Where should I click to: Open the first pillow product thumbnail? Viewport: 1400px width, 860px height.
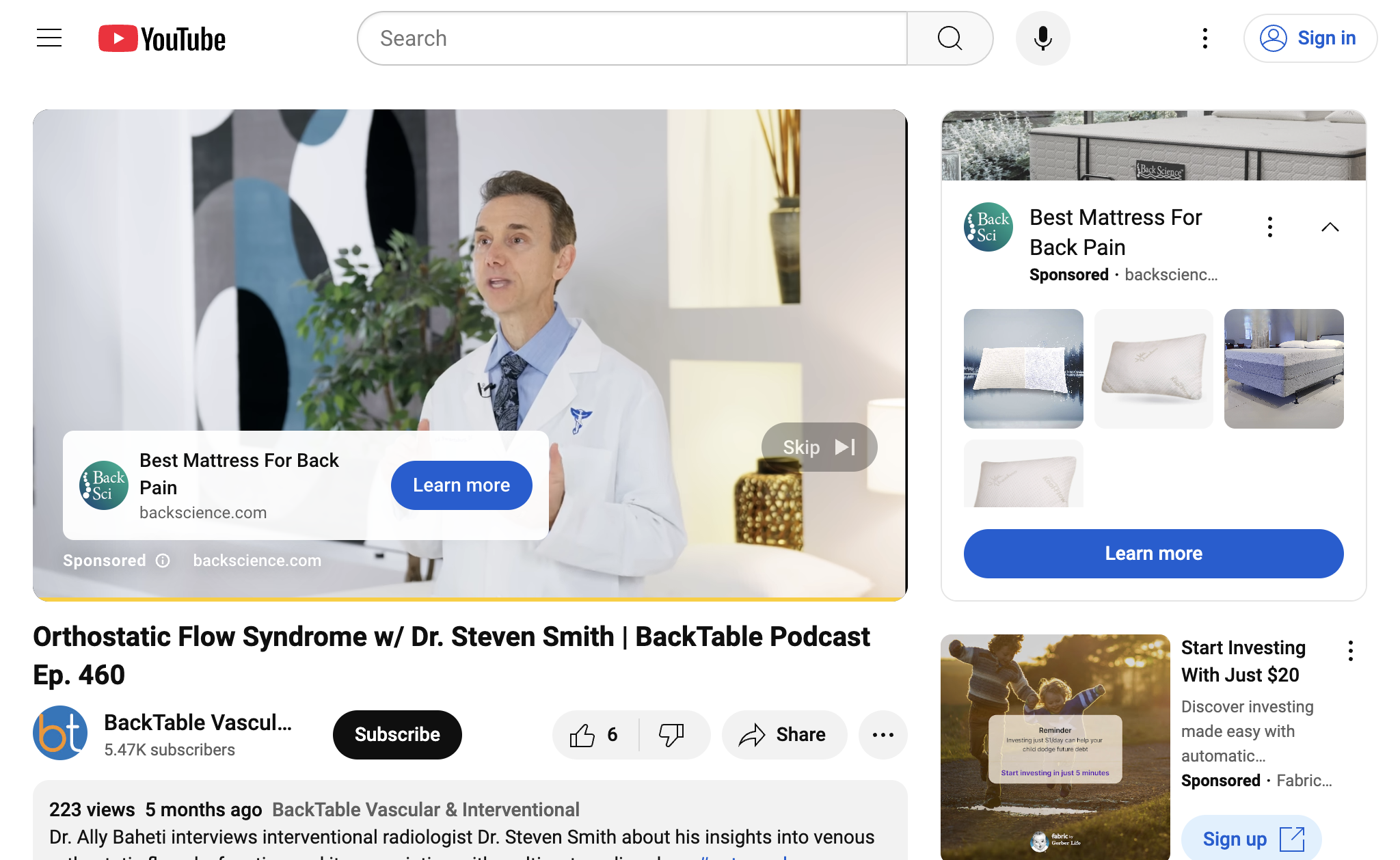pos(1023,368)
